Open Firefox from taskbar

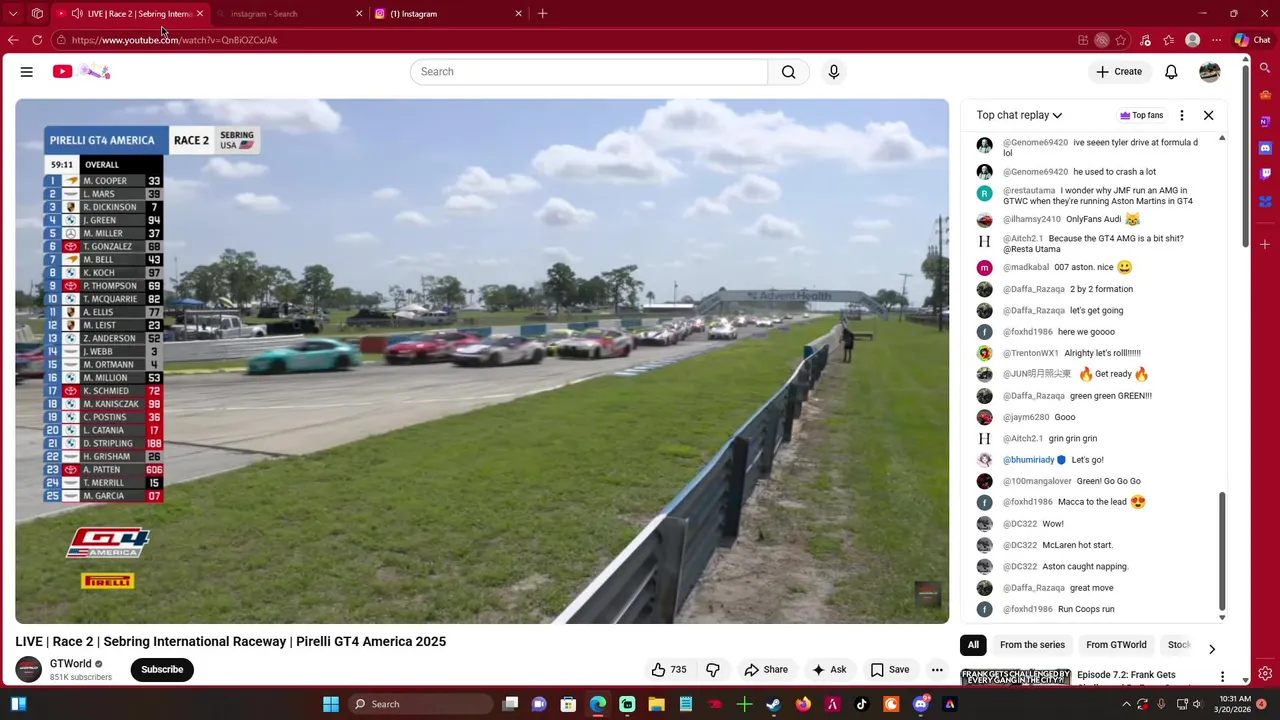click(803, 704)
